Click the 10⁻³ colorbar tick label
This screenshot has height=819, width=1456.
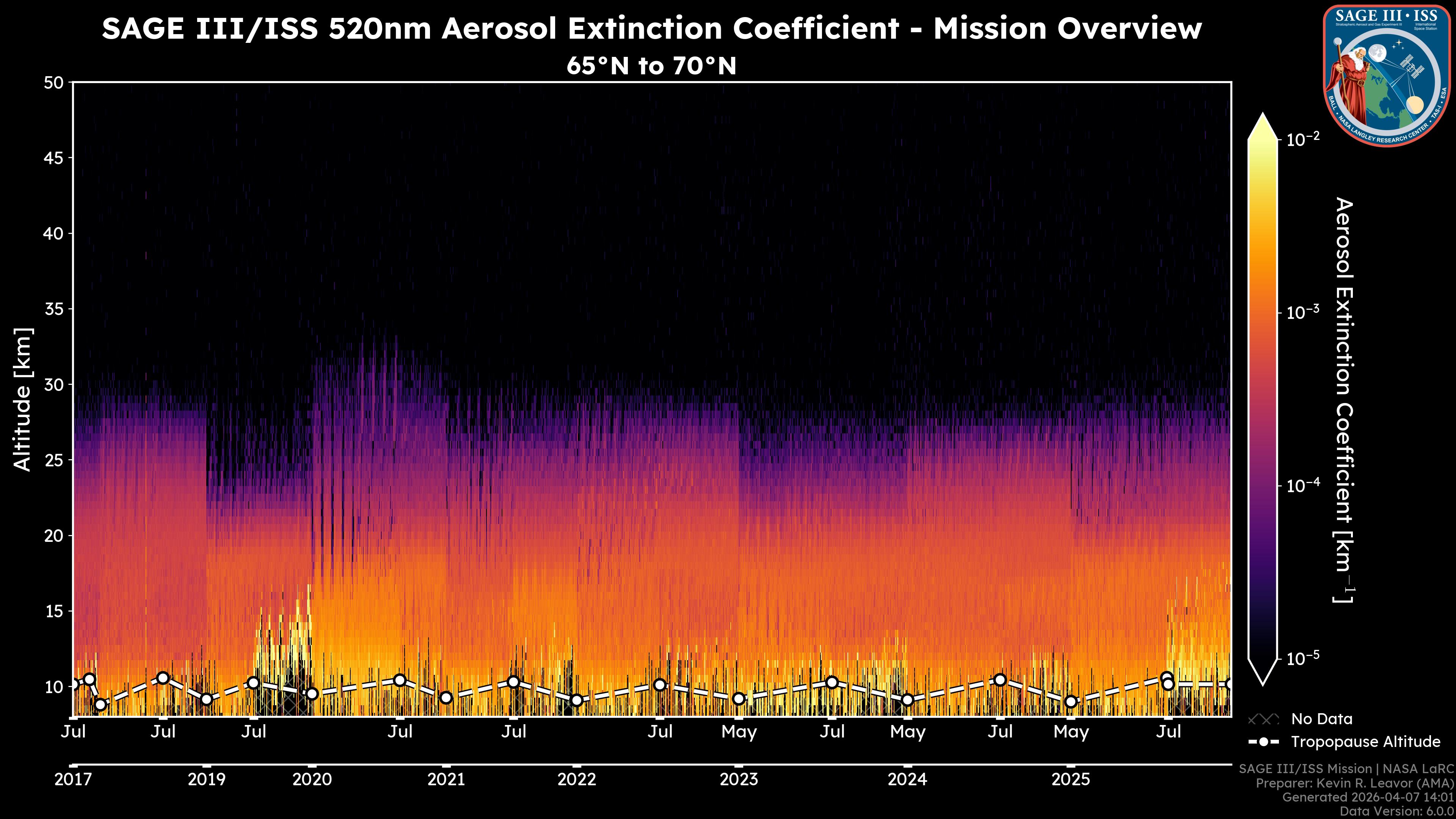1303,312
